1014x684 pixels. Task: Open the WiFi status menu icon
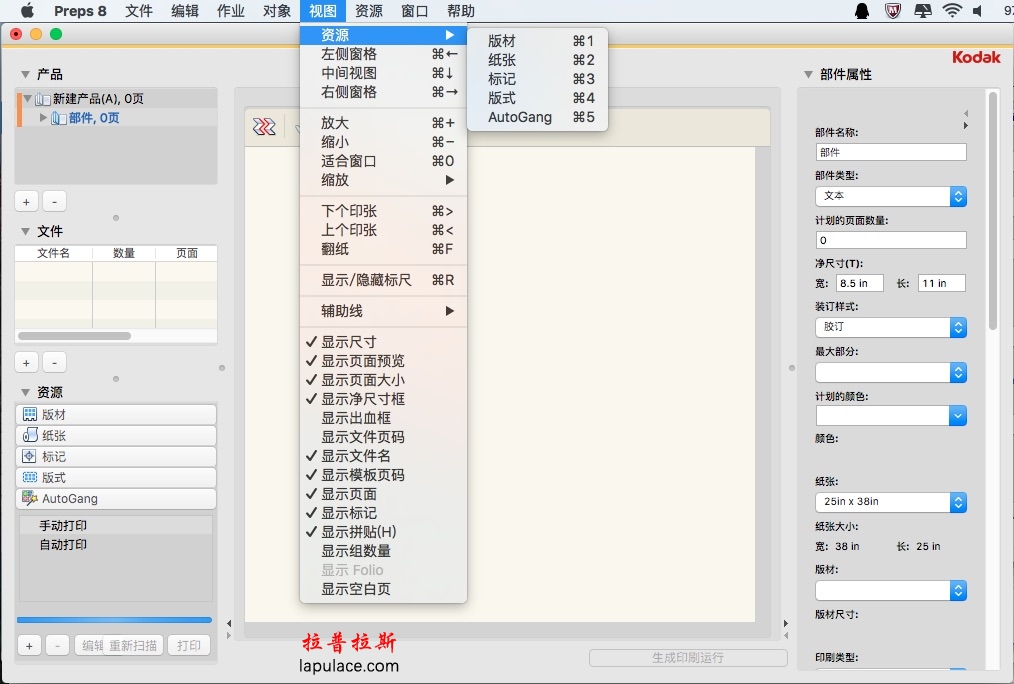pyautogui.click(x=951, y=11)
